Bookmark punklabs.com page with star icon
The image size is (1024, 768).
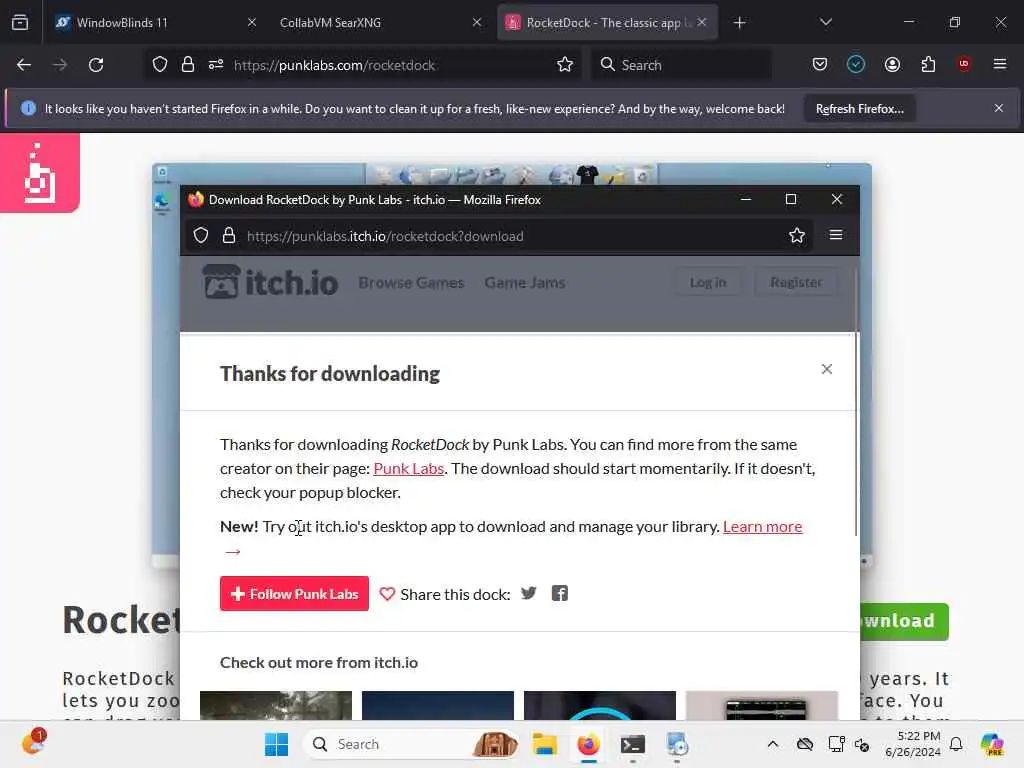tap(565, 65)
